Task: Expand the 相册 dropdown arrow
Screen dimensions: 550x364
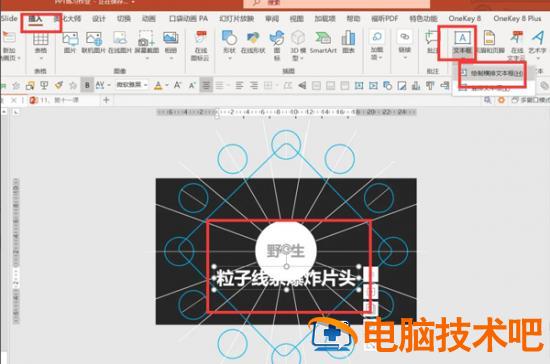Action: click(x=170, y=58)
